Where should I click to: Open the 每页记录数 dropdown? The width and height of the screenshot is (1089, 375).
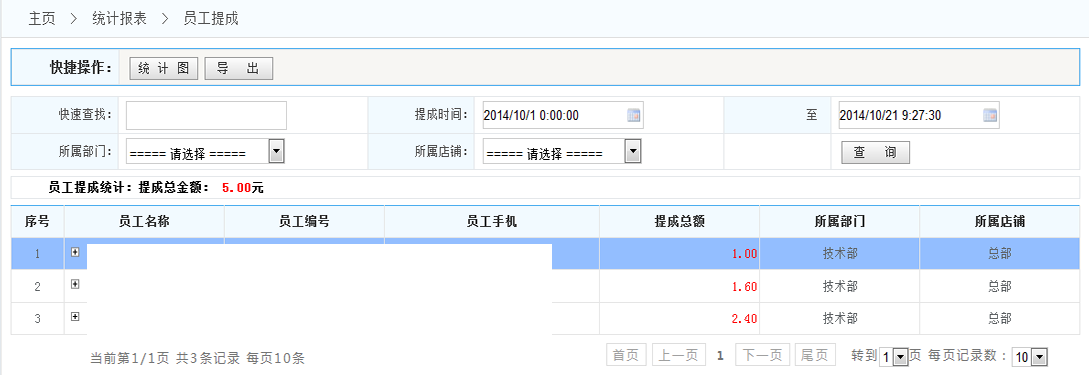pos(1029,357)
